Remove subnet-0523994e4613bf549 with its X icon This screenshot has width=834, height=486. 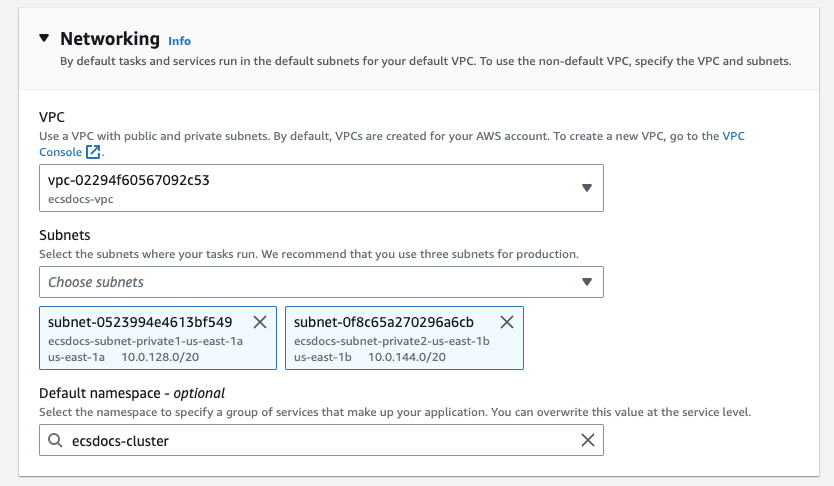coord(259,322)
